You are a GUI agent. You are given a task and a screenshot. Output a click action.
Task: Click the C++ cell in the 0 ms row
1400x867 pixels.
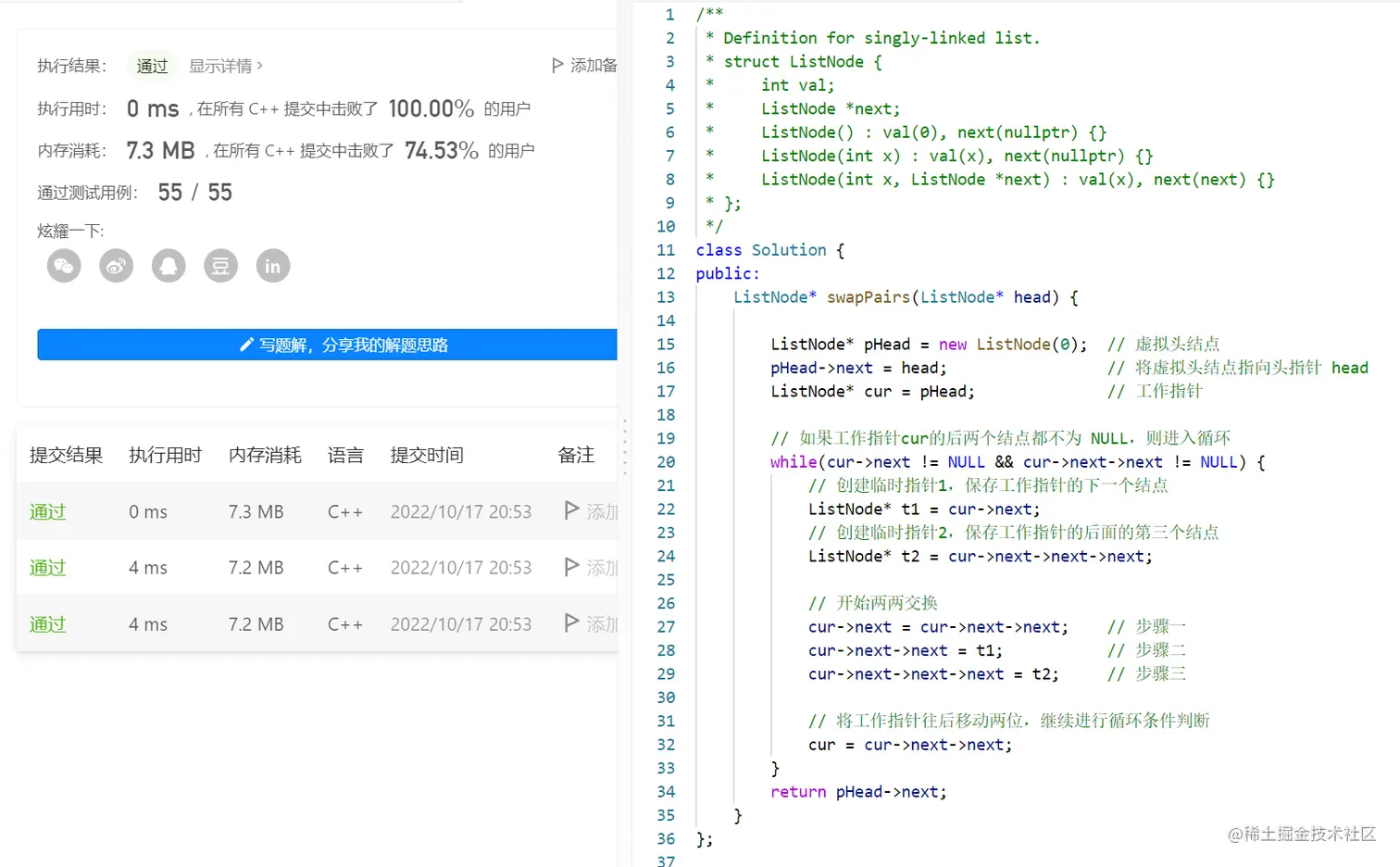345,511
